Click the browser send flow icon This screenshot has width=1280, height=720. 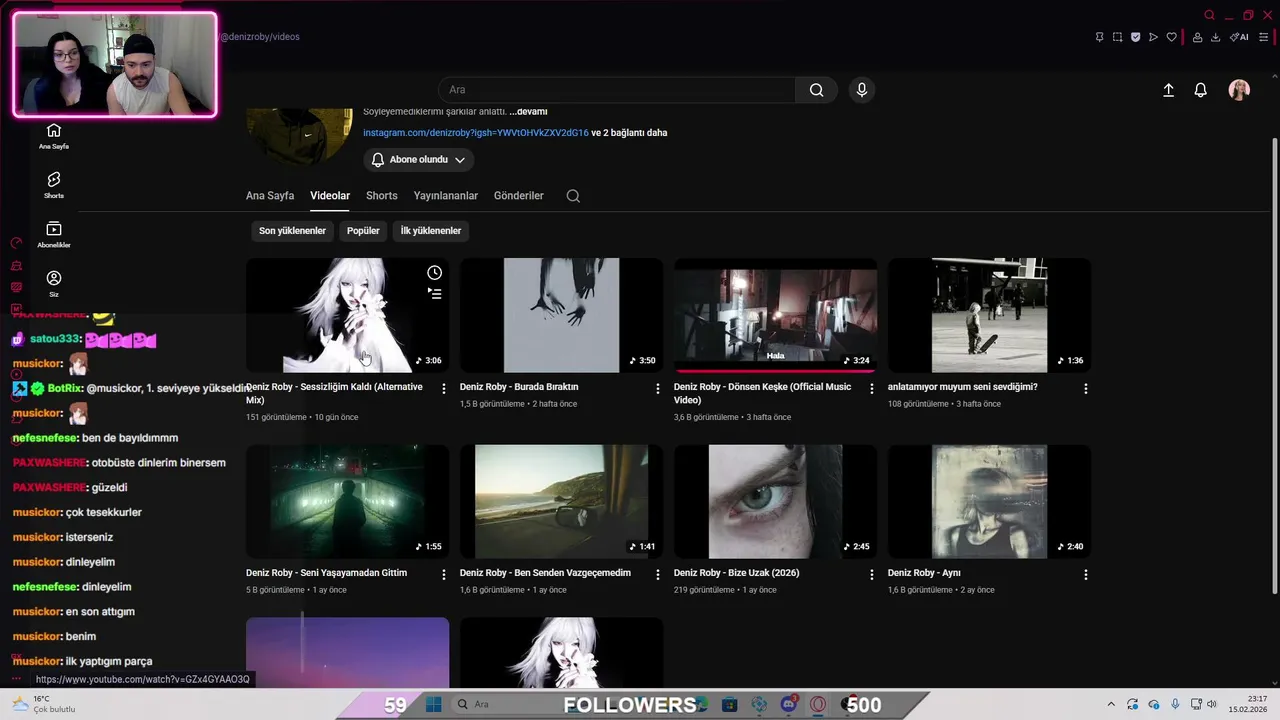[1153, 37]
